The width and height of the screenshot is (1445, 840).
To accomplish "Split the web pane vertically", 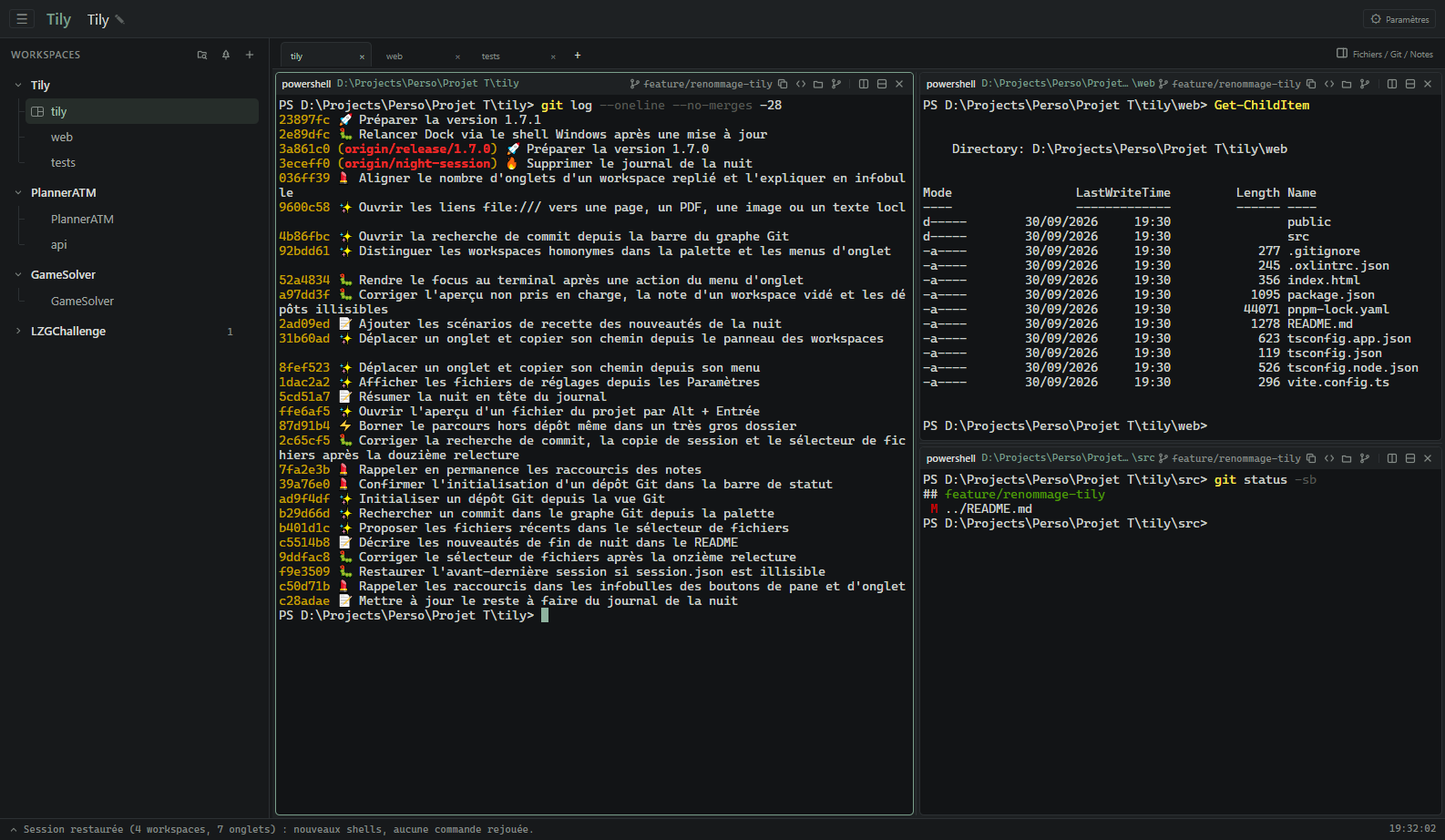I will coord(1392,84).
